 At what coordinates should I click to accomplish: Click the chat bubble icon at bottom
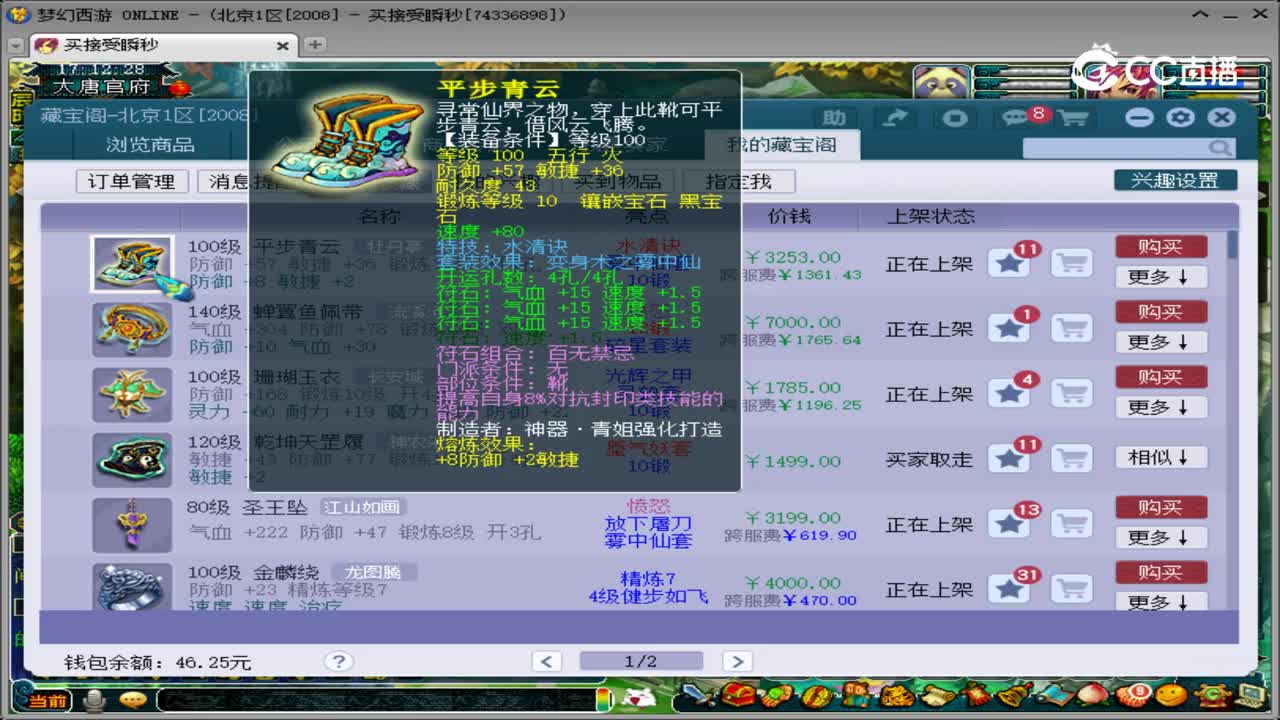132,699
